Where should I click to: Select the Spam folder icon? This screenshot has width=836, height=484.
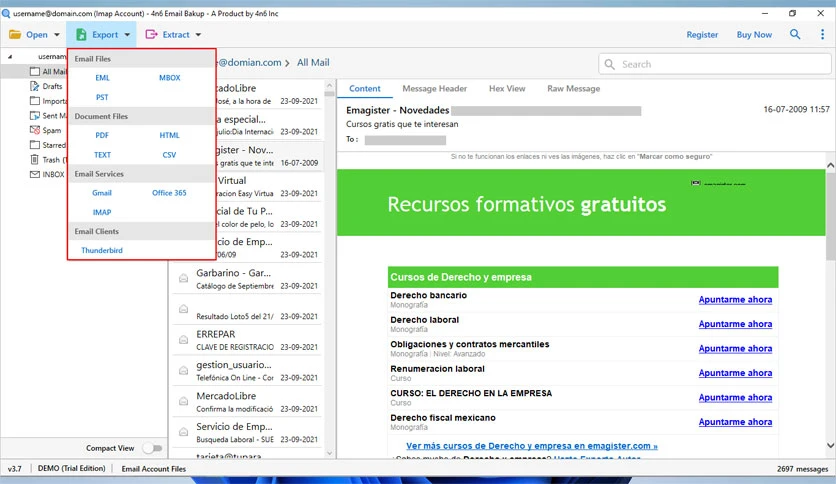click(35, 130)
